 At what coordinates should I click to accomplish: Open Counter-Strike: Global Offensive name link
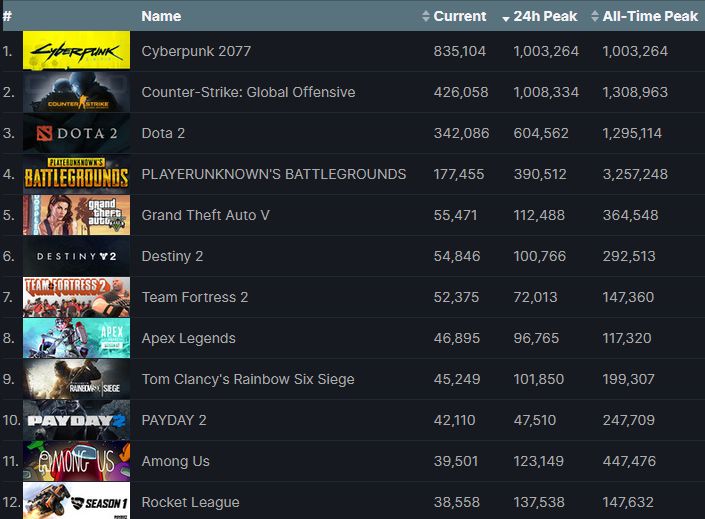click(248, 92)
